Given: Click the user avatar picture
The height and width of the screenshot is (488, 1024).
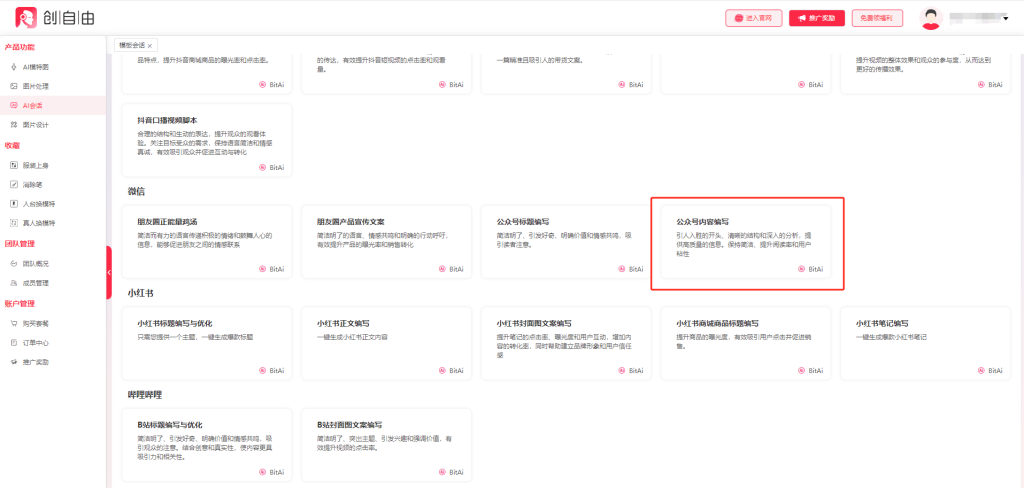Looking at the screenshot, I should 931,18.
